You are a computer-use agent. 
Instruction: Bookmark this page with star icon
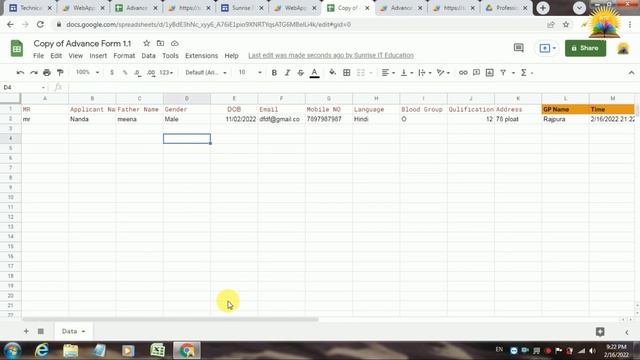click(566, 24)
